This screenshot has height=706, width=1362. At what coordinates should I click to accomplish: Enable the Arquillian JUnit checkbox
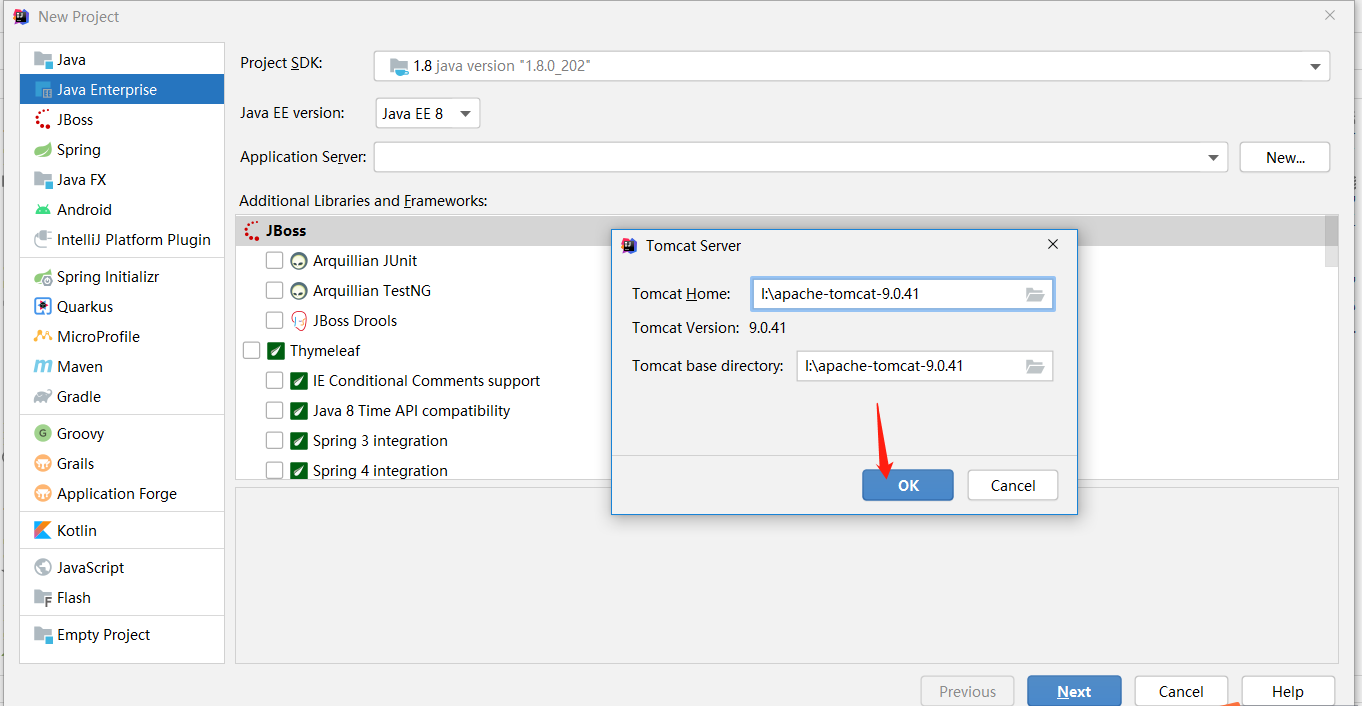(x=274, y=261)
